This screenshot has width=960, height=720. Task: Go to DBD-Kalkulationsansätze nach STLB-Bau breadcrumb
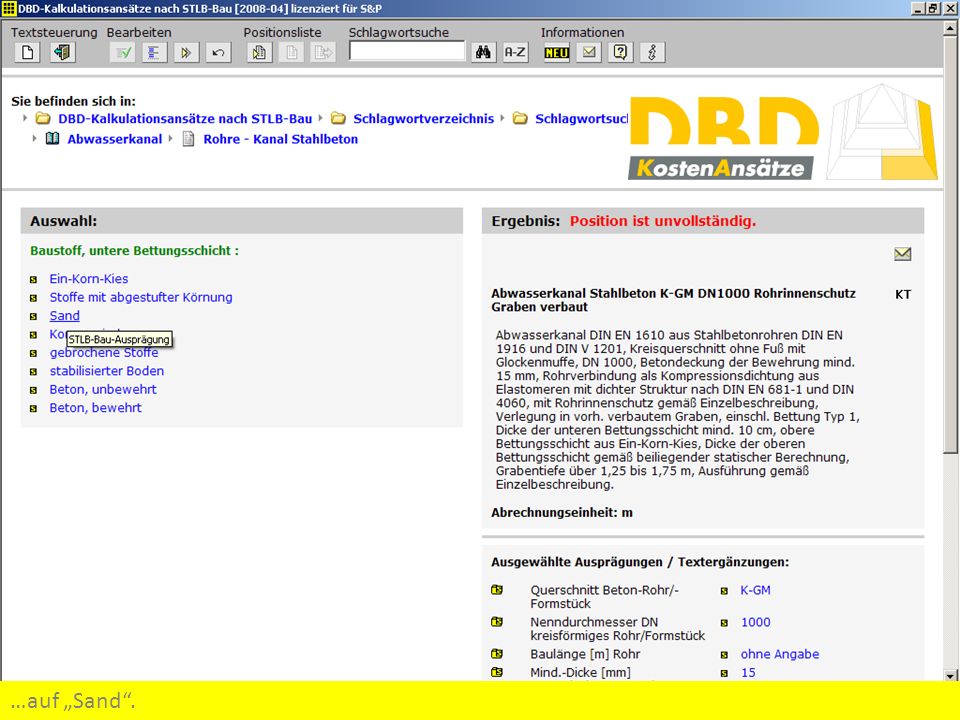(185, 119)
